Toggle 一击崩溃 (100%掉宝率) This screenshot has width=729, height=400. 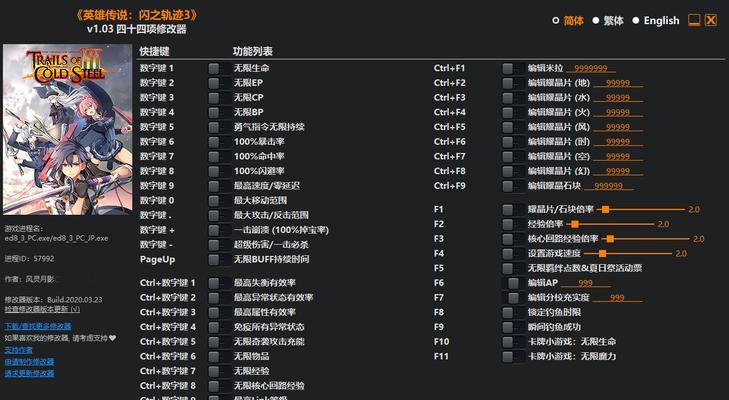(x=219, y=230)
